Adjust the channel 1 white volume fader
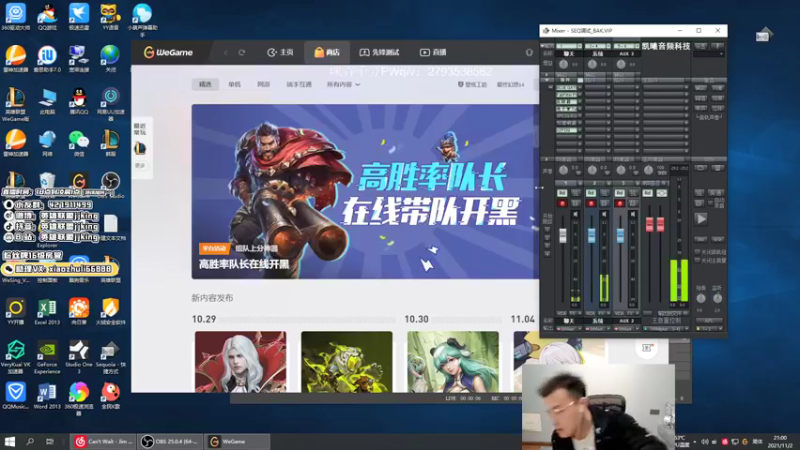800x450 pixels. point(562,235)
